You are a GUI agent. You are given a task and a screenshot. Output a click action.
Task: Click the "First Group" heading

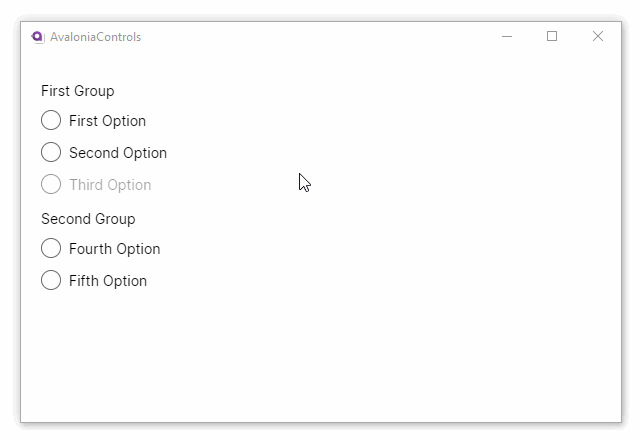coord(78,91)
